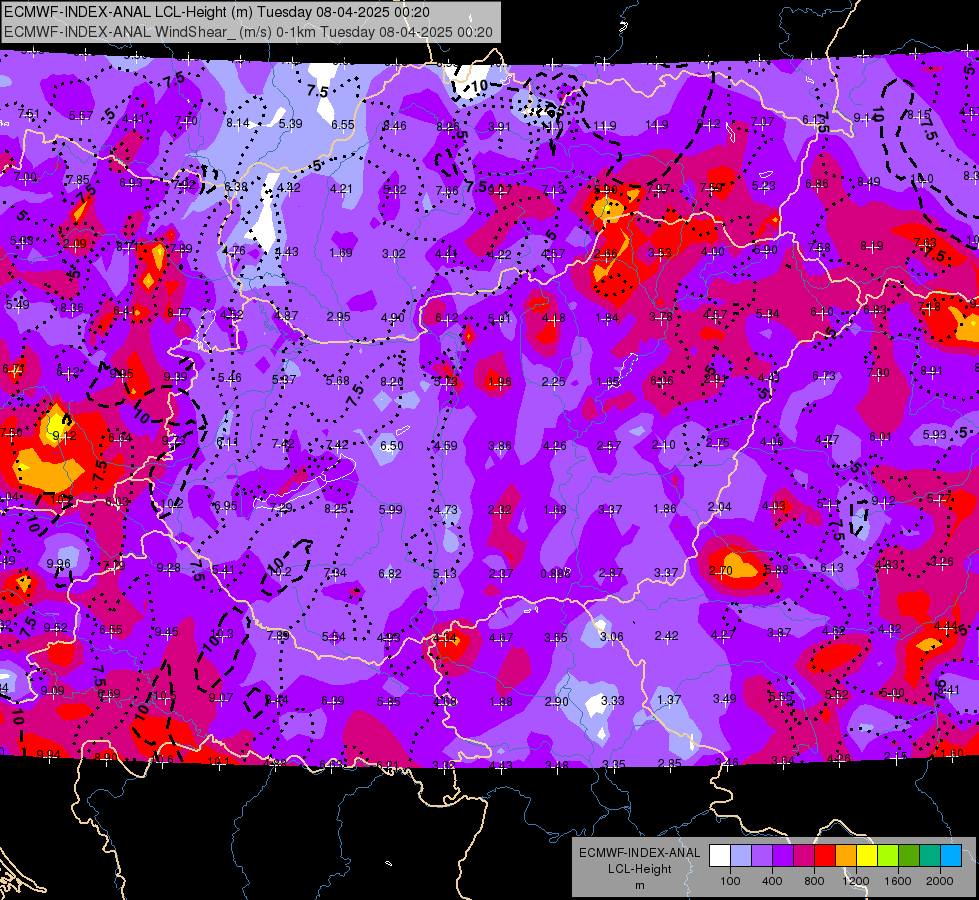The image size is (979, 900).
Task: Click the grid value '7.51'
Action: pyautogui.click(x=29, y=114)
